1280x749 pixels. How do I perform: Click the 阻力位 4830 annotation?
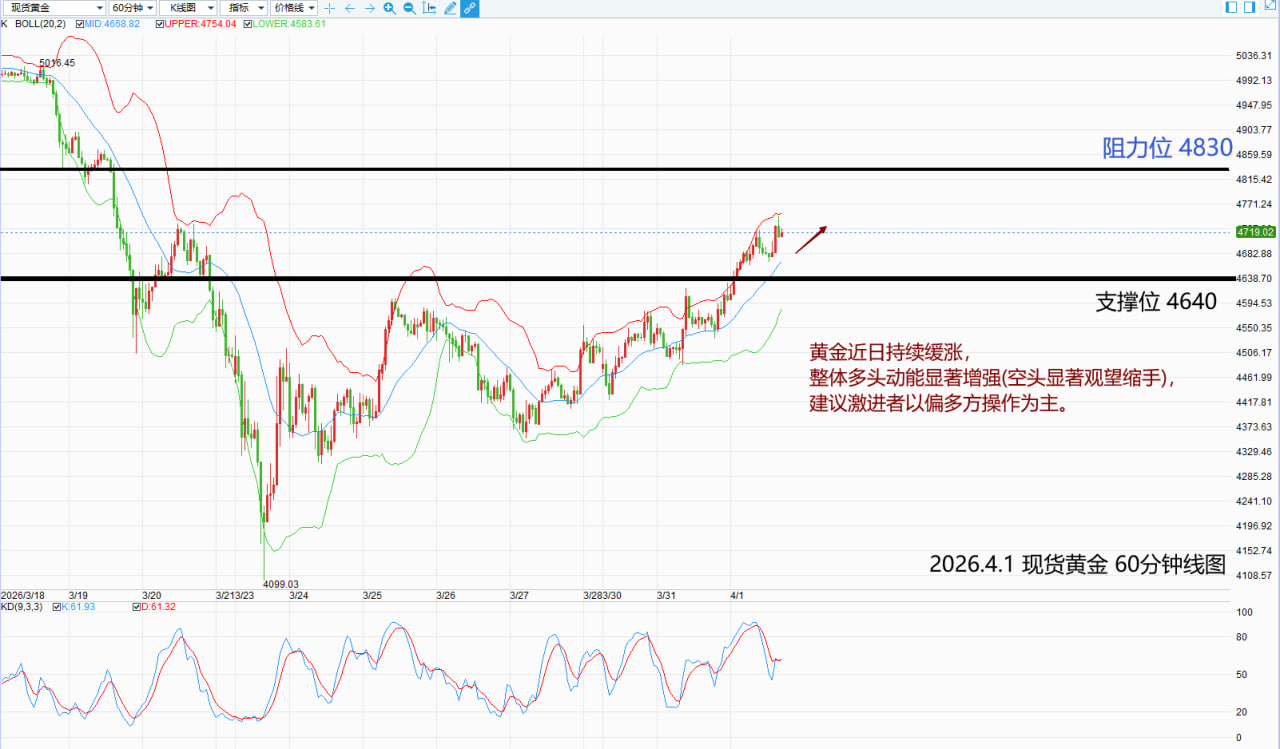point(1167,148)
